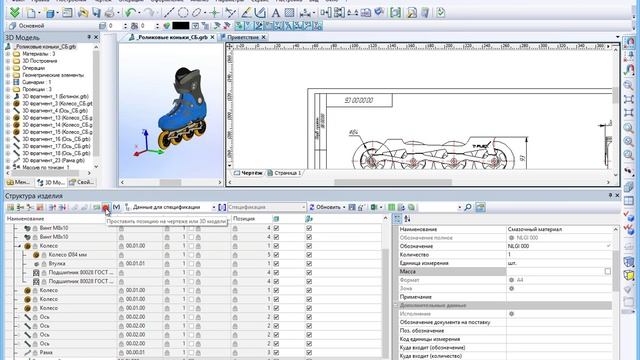Toggle first checkbox in Рама row
The height and width of the screenshot is (360, 640).
[x=276, y=352]
